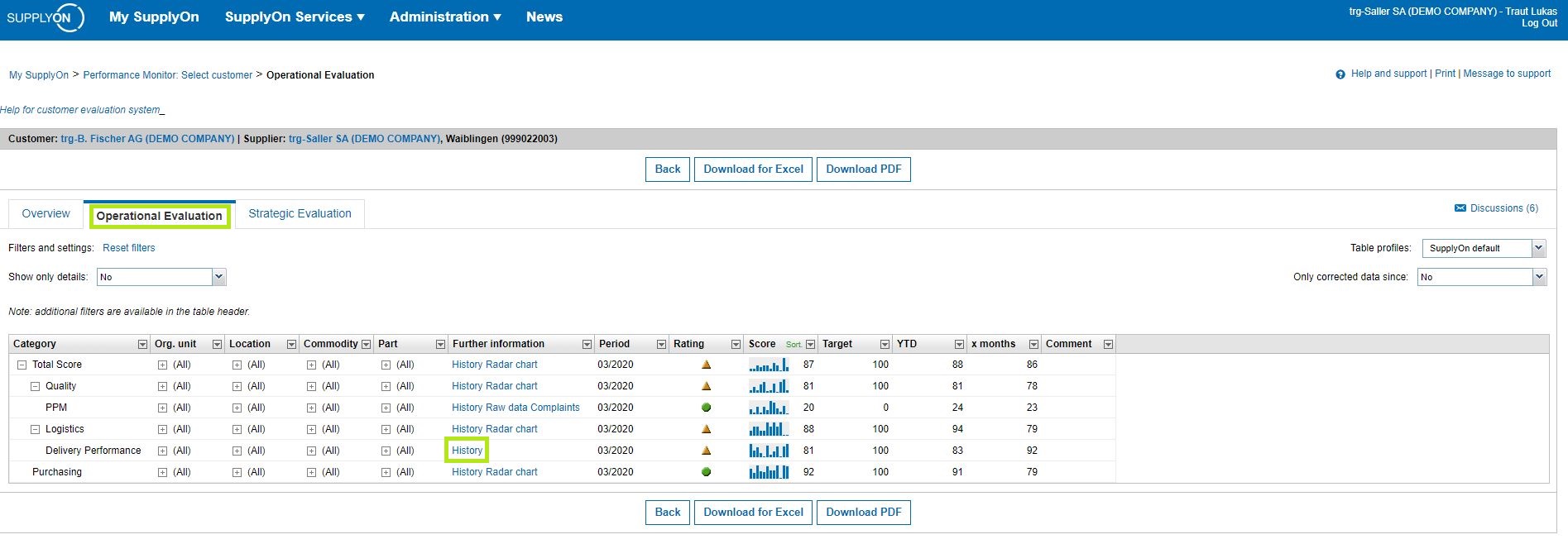Collapse the Total Score tree node

pyautogui.click(x=22, y=365)
